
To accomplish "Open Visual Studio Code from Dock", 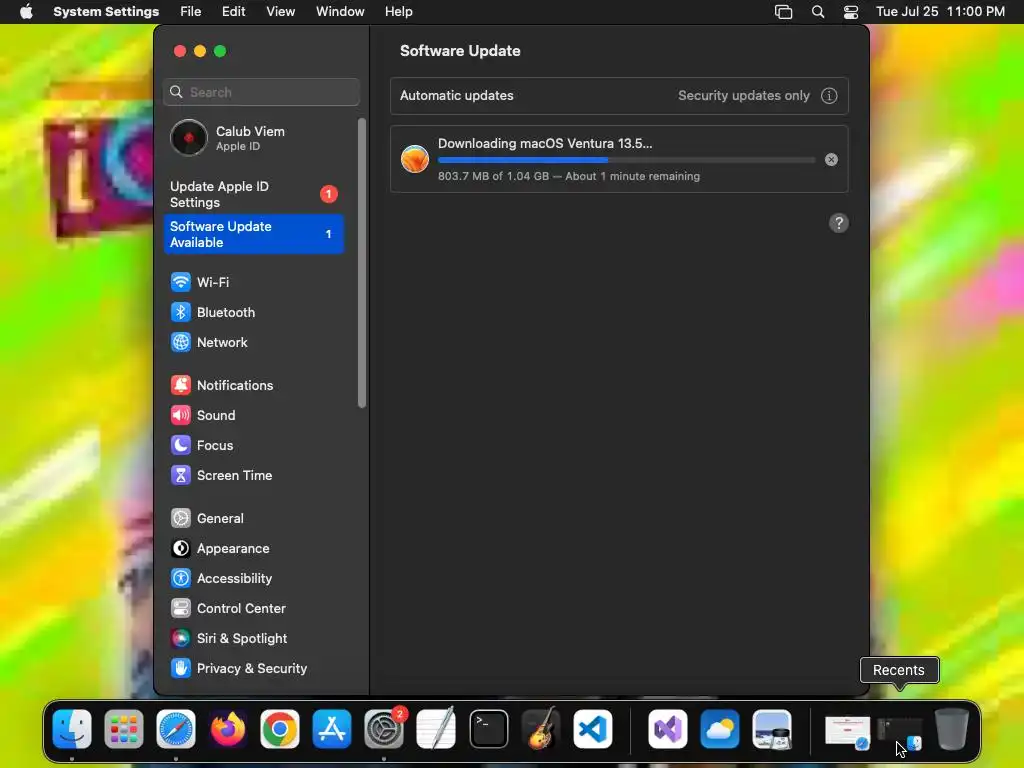I will [x=593, y=729].
